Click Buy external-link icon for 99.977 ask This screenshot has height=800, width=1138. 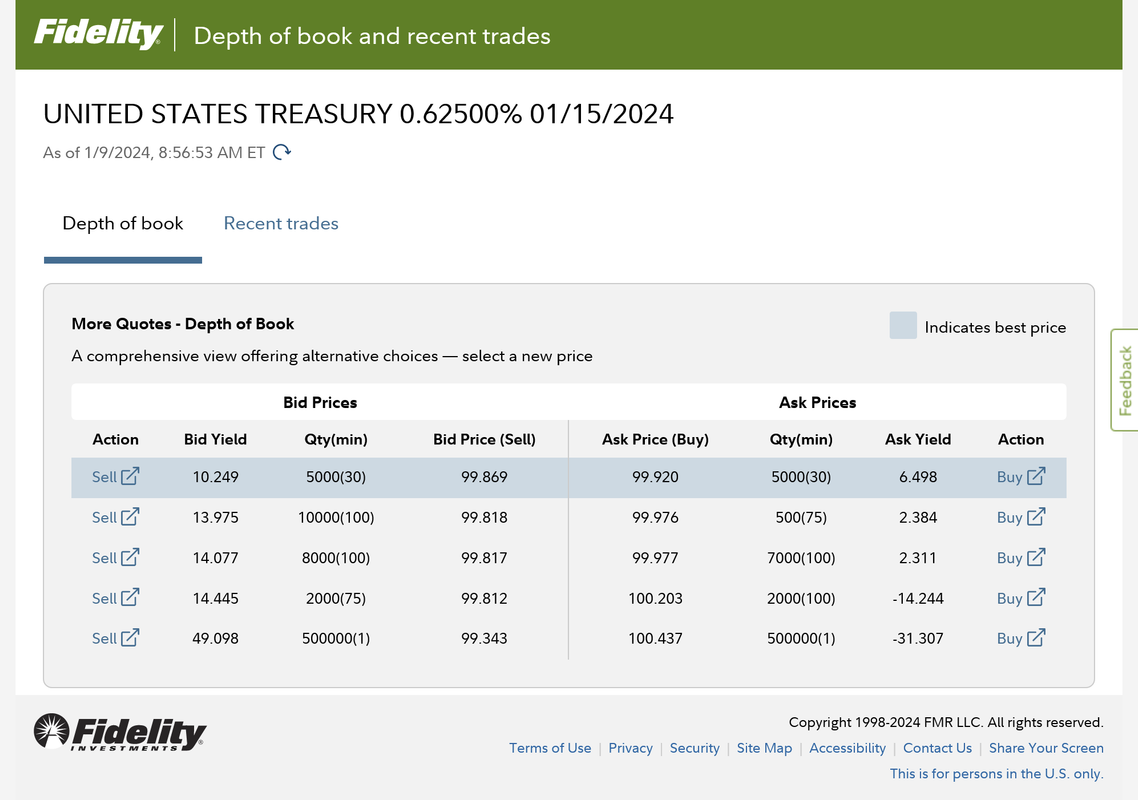(x=1036, y=557)
